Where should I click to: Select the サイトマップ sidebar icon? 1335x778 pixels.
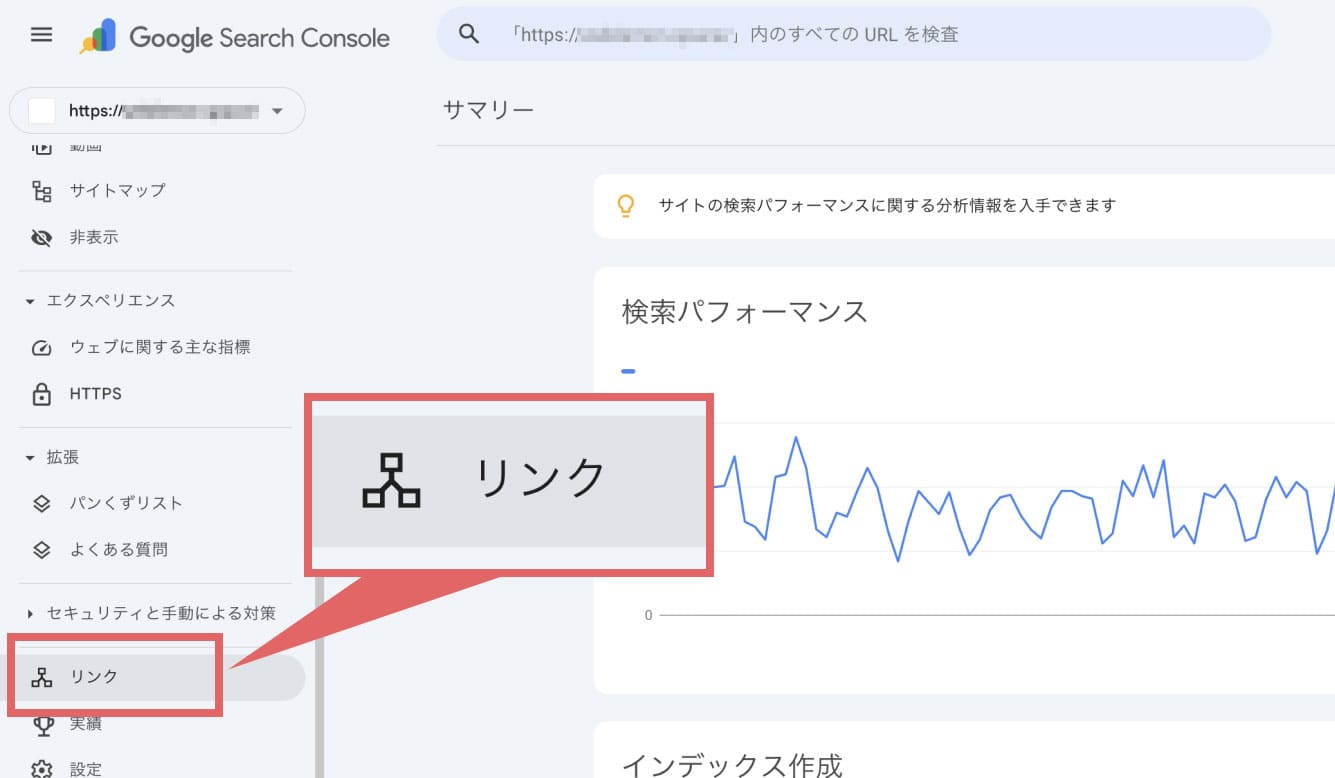(43, 190)
